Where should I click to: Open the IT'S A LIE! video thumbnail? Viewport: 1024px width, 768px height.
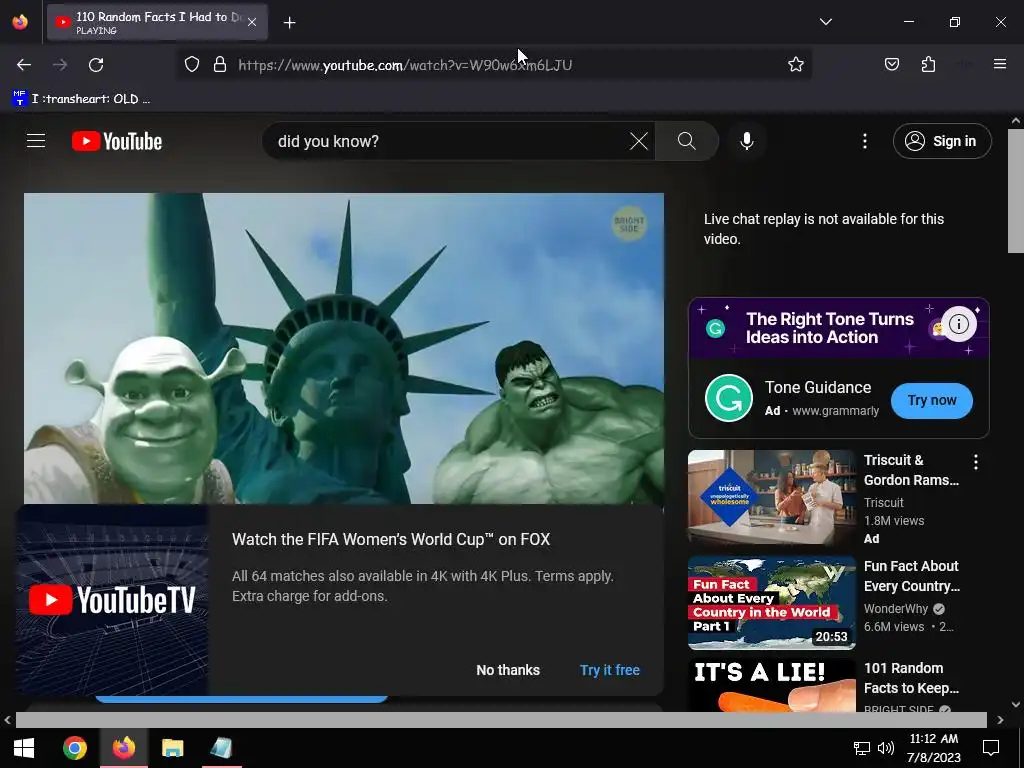771,686
